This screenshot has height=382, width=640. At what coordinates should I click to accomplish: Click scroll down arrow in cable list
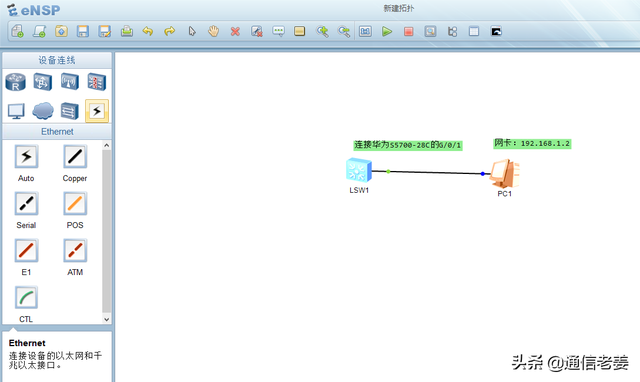(x=107, y=320)
